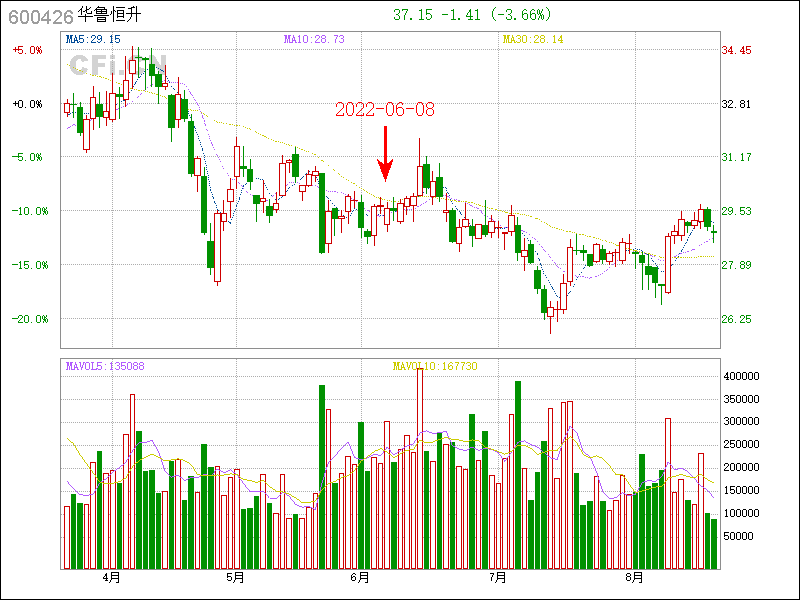
Task: Click the 350000 volume axis label
Action: pyautogui.click(x=741, y=399)
